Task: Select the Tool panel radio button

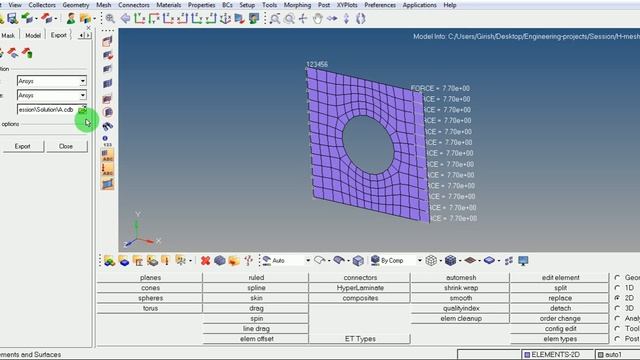Action: (x=617, y=329)
